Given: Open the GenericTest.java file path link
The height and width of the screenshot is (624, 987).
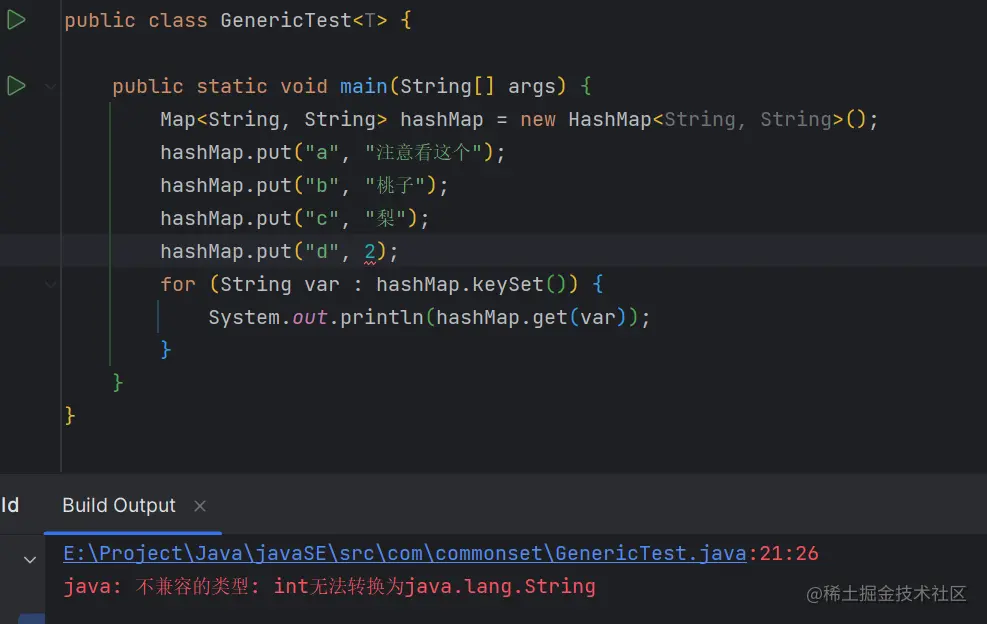Looking at the screenshot, I should tap(405, 553).
